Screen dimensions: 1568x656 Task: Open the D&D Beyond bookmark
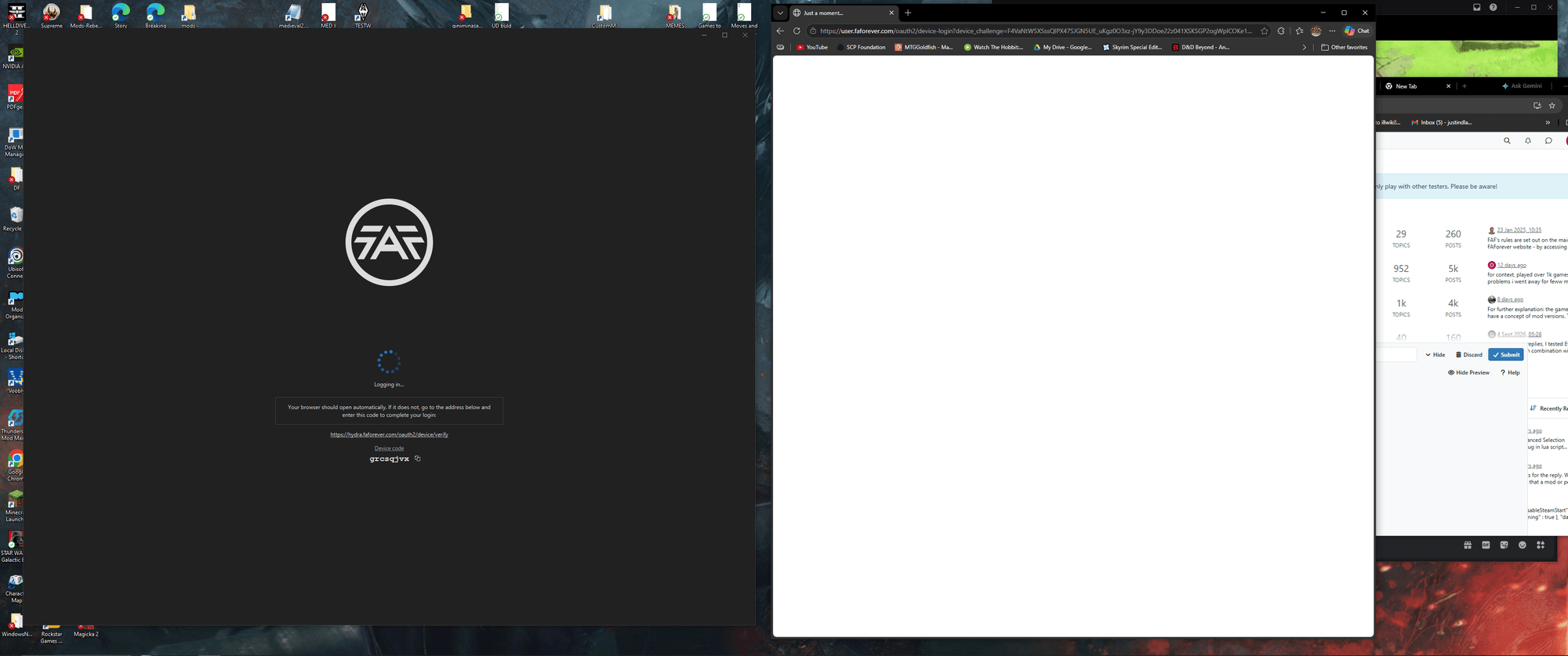tap(1201, 47)
